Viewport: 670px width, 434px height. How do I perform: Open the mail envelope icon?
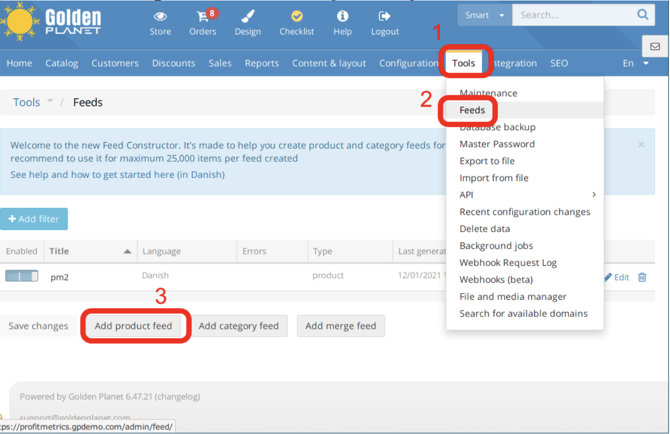[x=656, y=46]
